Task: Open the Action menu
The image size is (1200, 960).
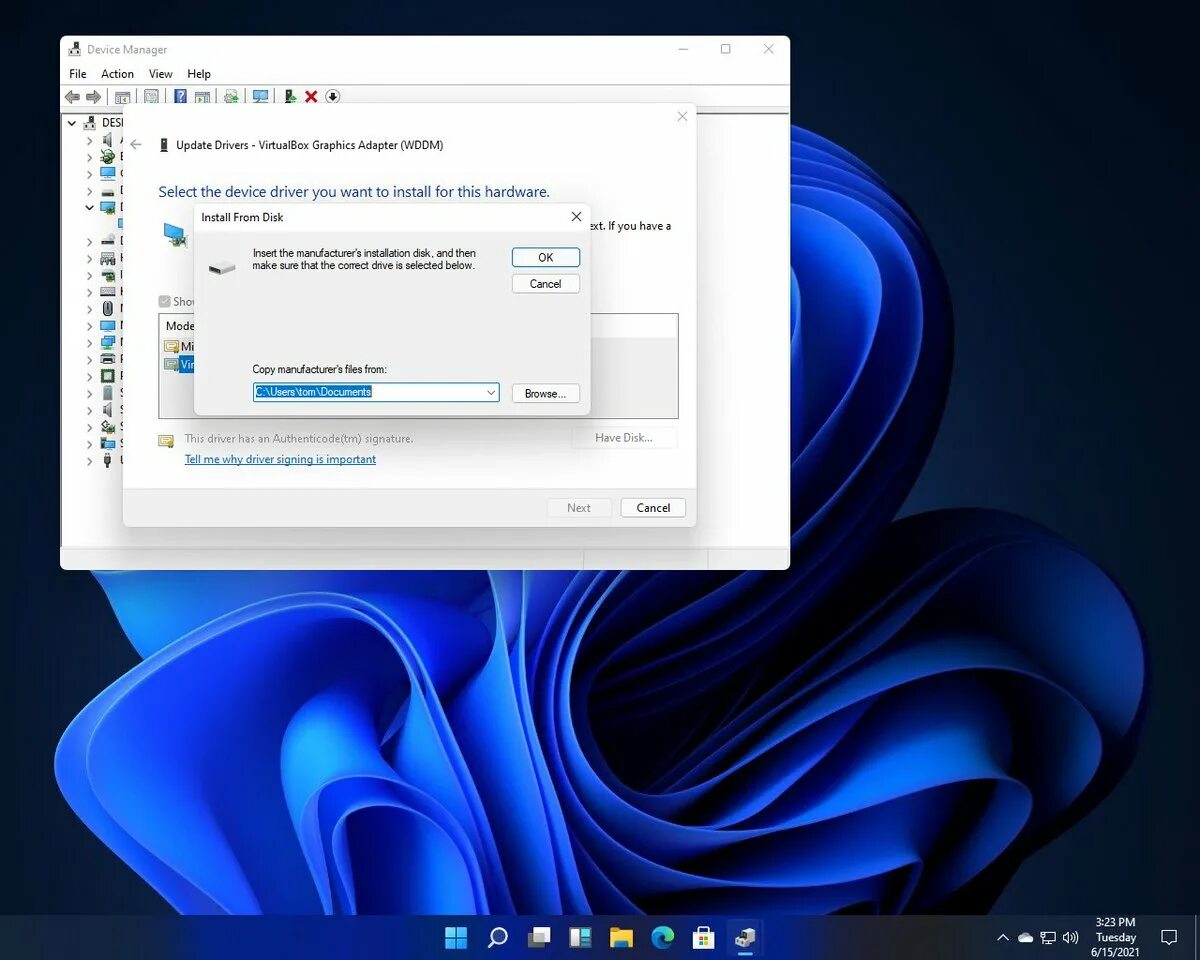Action: 117,73
